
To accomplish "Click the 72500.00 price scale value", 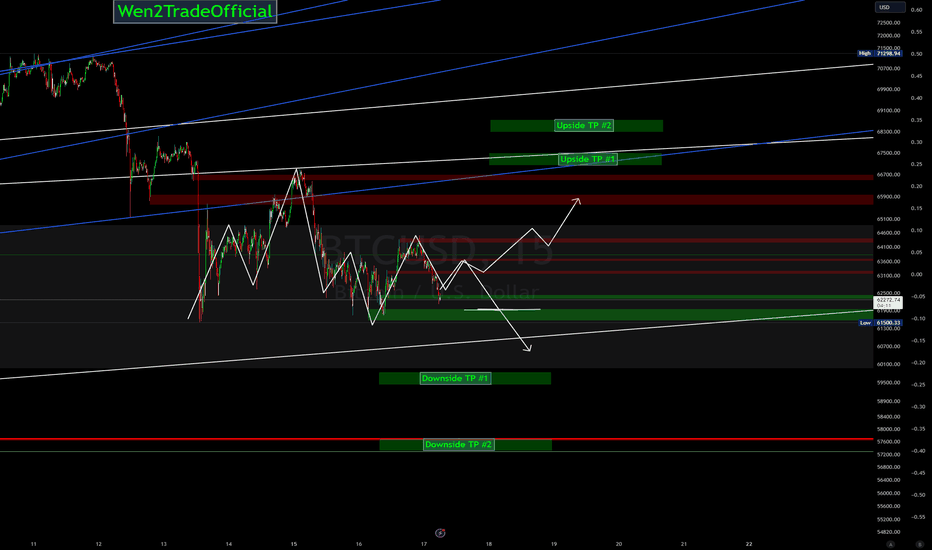I will 889,23.
